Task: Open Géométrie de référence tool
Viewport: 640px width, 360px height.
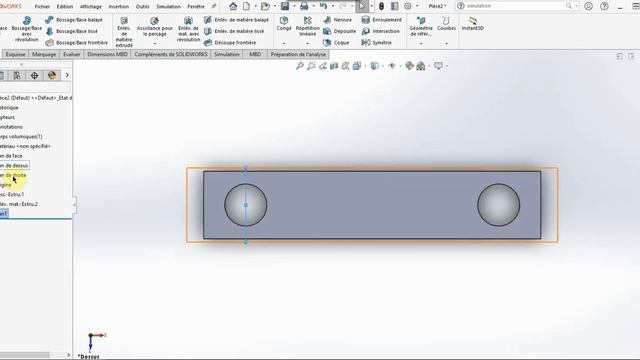Action: 421,26
